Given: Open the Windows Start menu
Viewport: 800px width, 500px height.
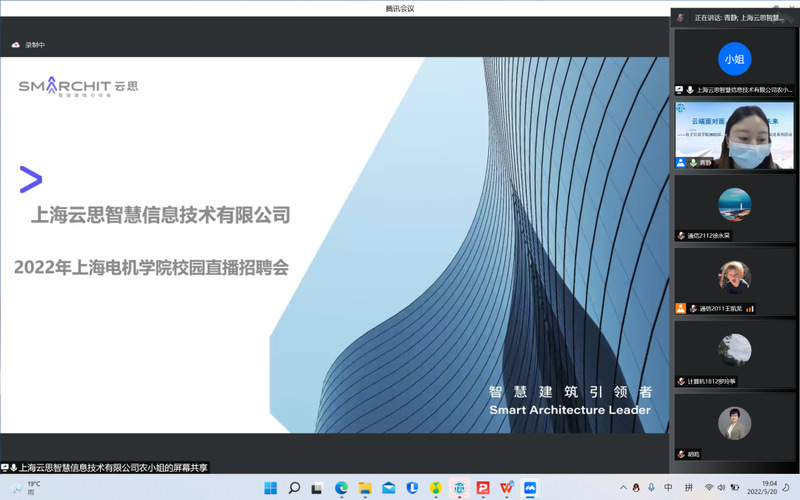Looking at the screenshot, I should tap(270, 488).
